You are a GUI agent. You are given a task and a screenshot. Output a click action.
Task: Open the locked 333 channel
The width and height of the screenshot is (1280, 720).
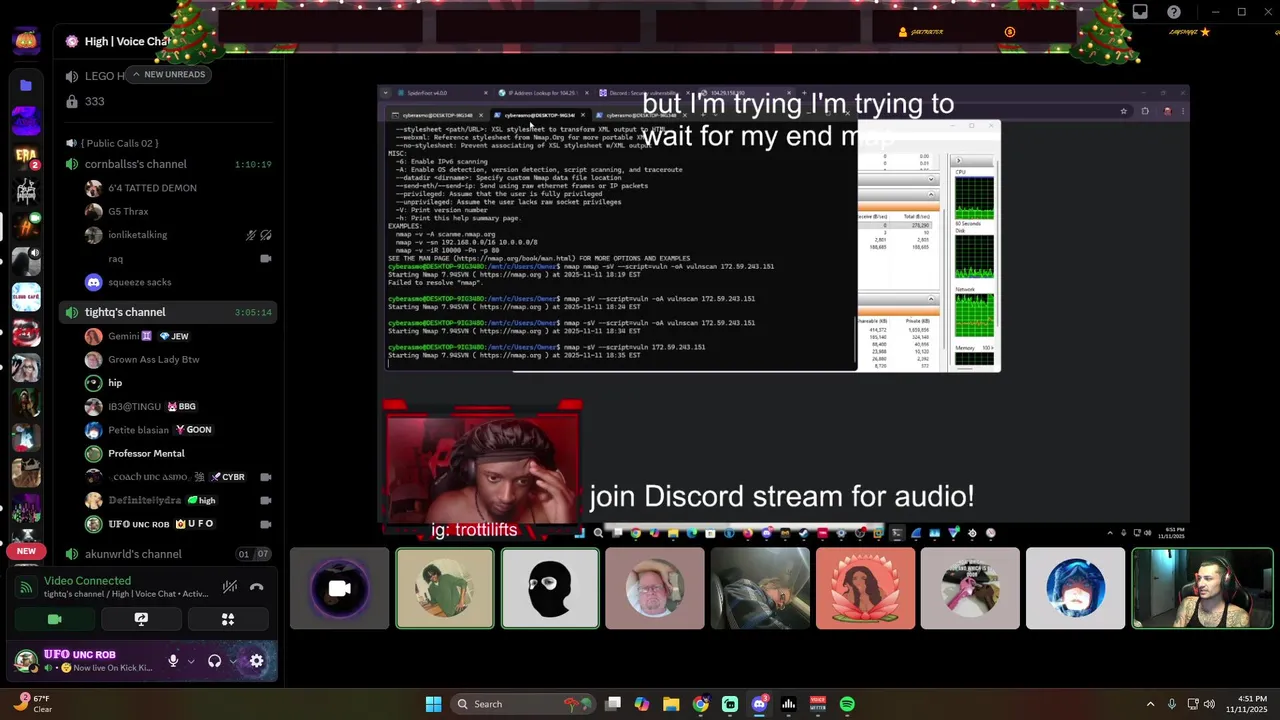(x=94, y=101)
